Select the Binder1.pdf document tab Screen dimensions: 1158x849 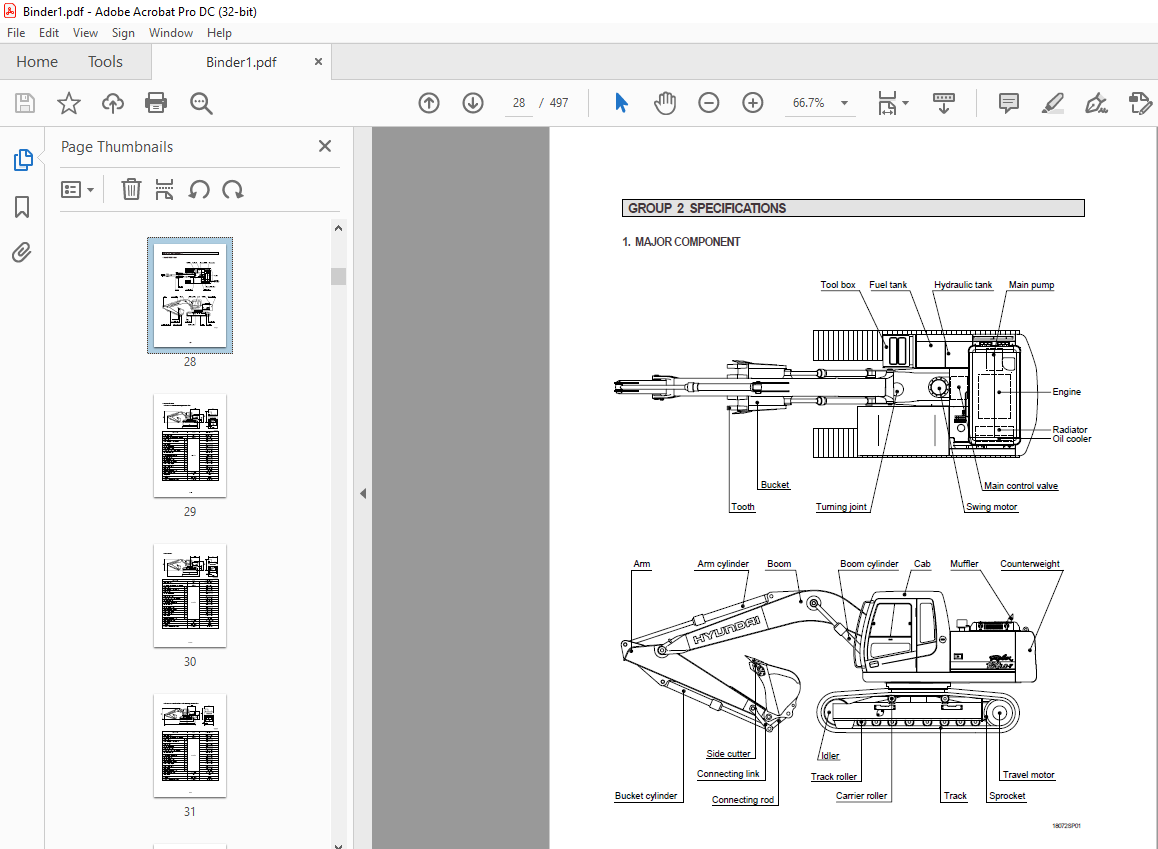[241, 62]
